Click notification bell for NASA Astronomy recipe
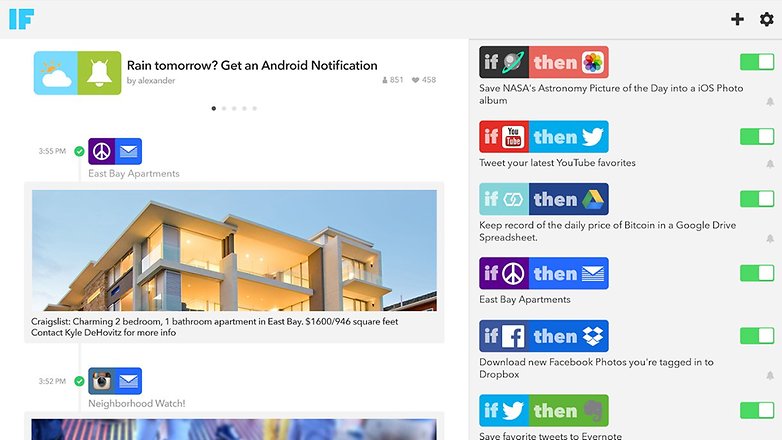The image size is (782, 440). pos(770,102)
